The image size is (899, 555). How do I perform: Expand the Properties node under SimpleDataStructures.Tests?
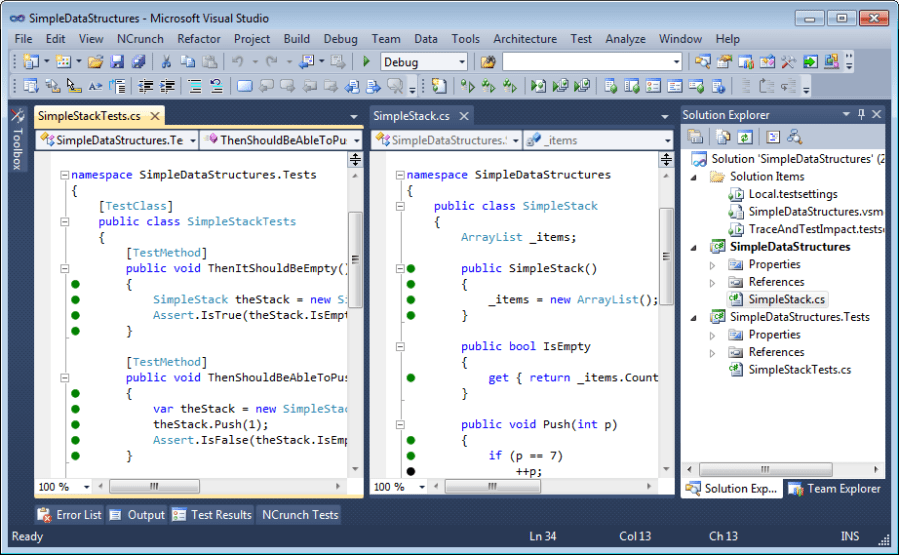pyautogui.click(x=713, y=335)
